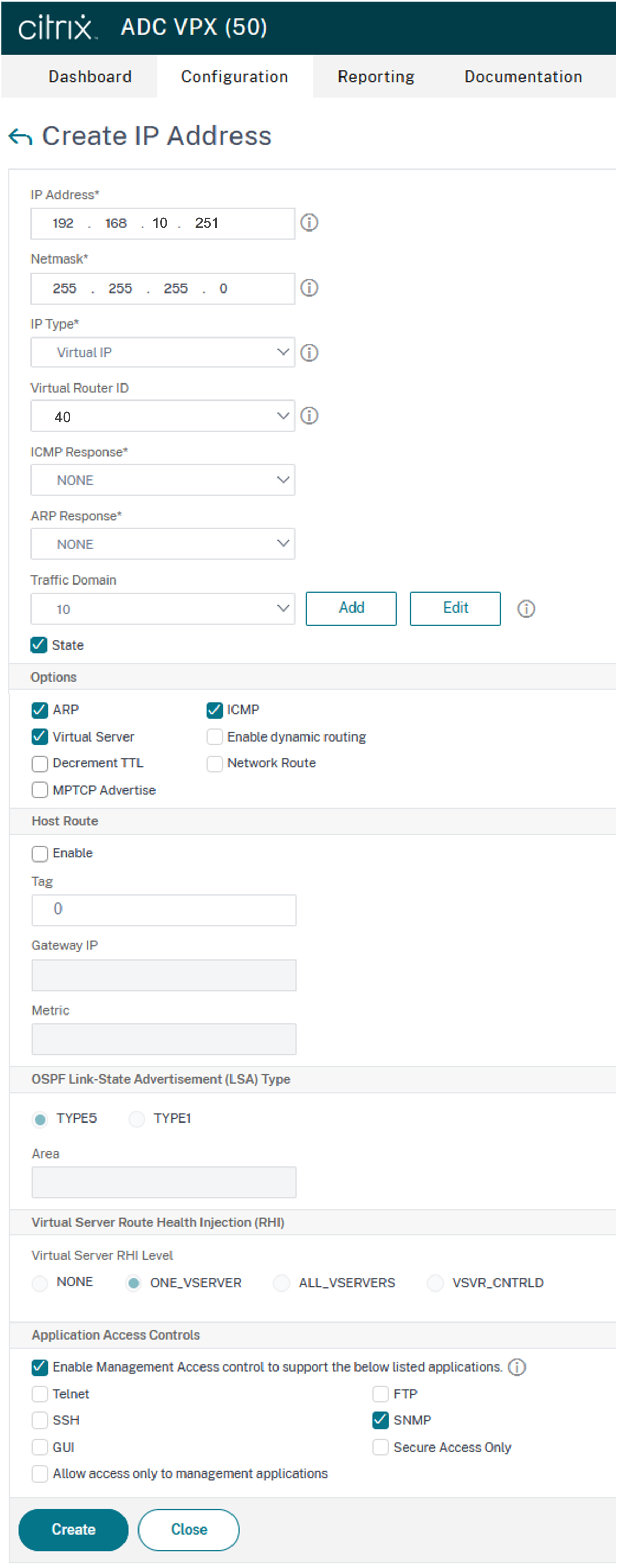Screen dimensions: 618x1568
Task: Uncheck the SNMP access checkbox
Action: (380, 1421)
